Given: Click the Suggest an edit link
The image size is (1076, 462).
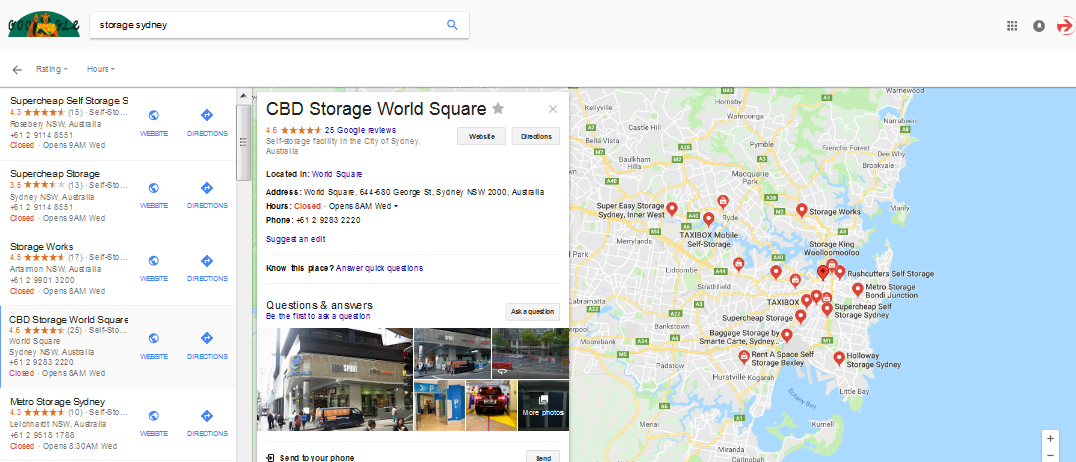Looking at the screenshot, I should pyautogui.click(x=296, y=240).
